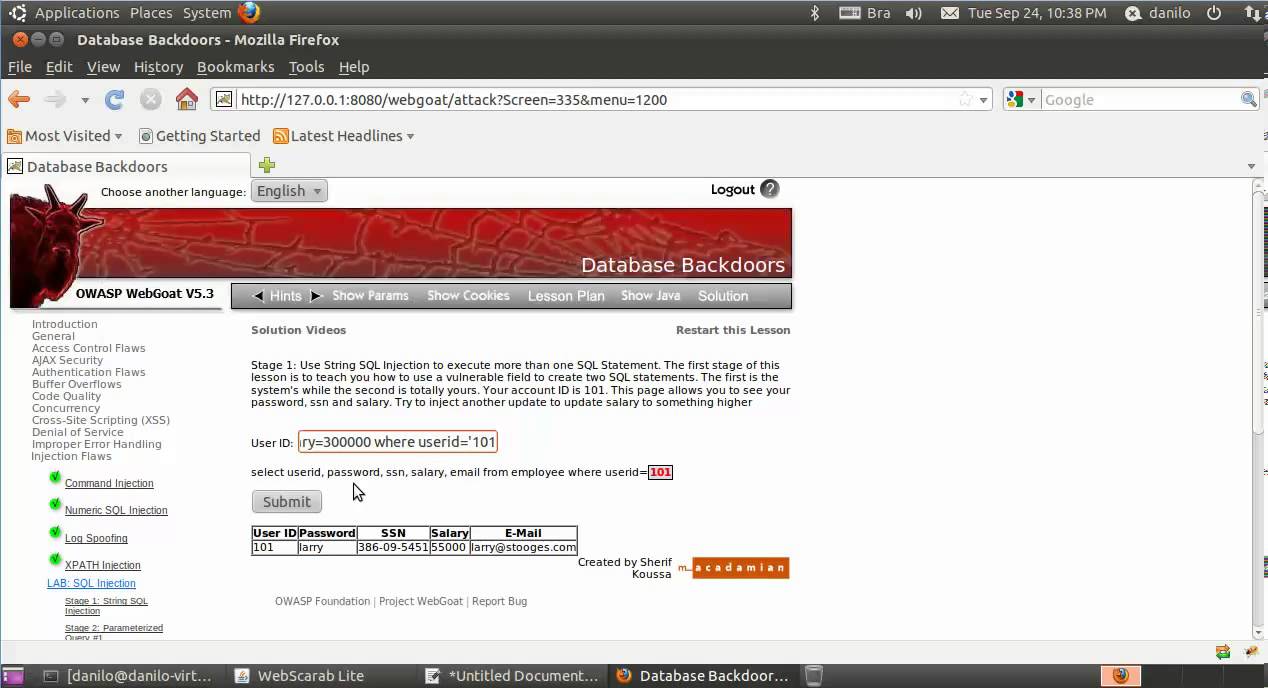
Task: Click the Firefox launcher in the top panel
Action: click(248, 13)
